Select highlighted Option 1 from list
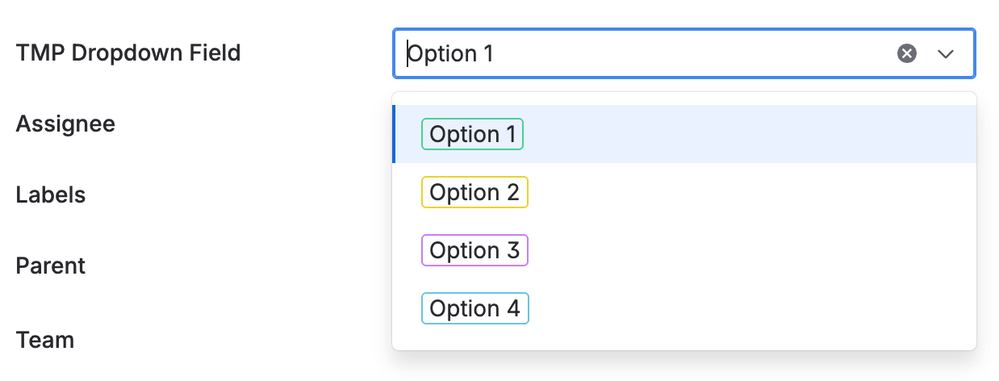 (x=684, y=134)
